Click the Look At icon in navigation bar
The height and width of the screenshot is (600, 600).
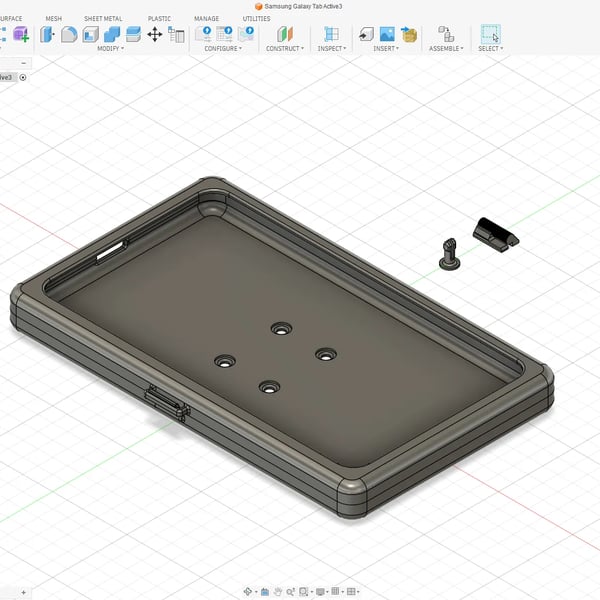click(265, 592)
